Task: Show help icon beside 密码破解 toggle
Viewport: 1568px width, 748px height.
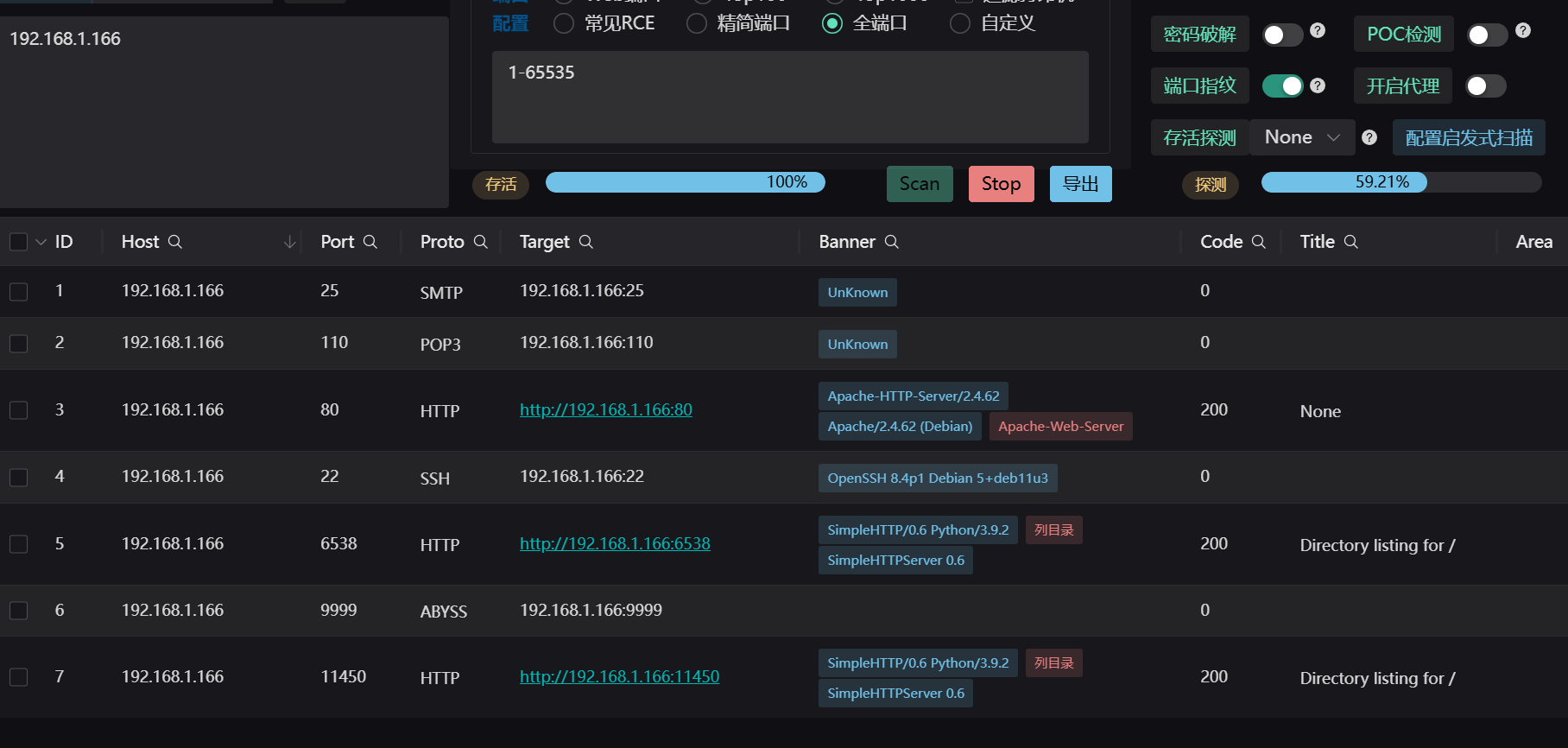Action: [x=1318, y=30]
